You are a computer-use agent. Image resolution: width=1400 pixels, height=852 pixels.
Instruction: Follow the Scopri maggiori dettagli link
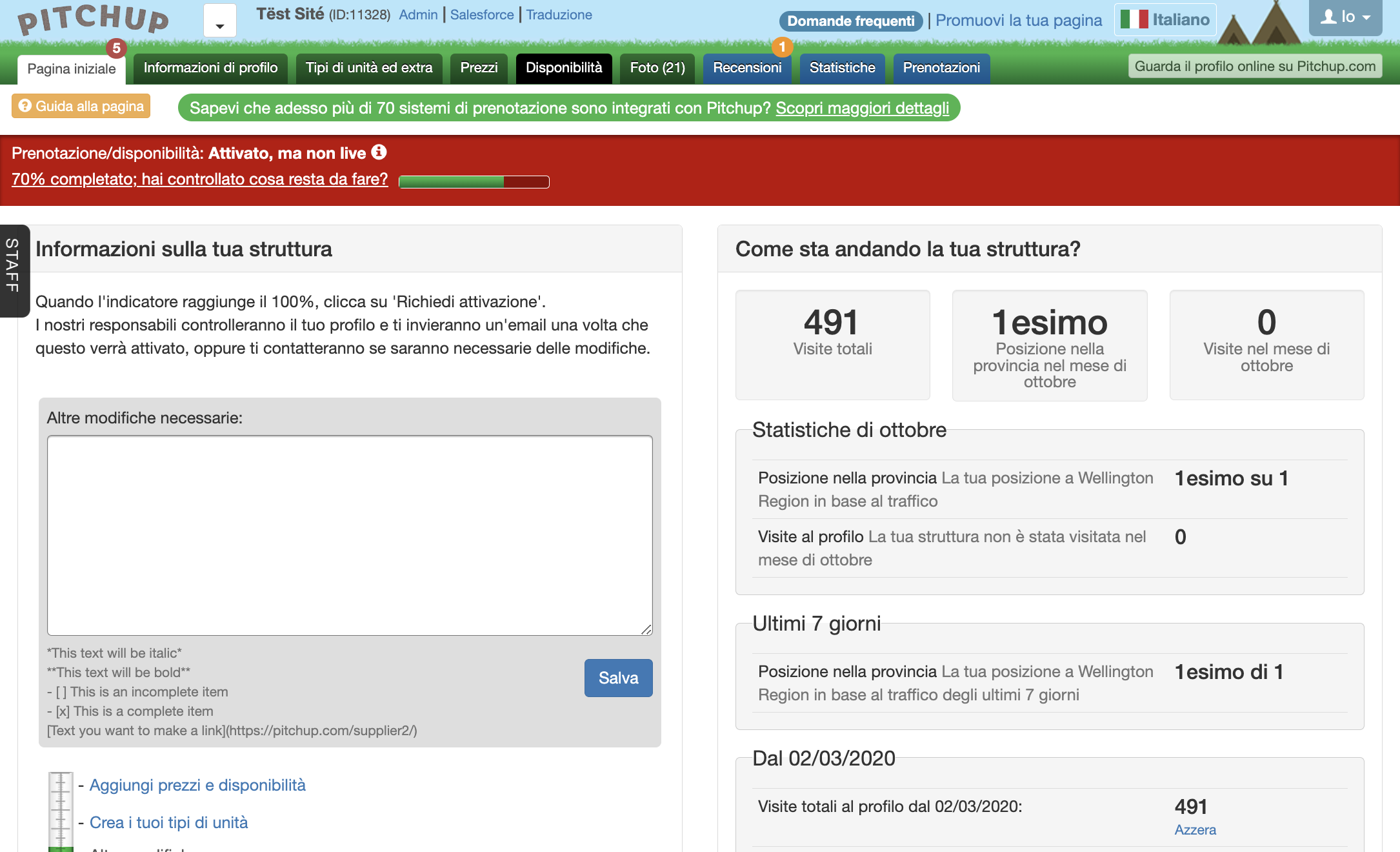862,108
